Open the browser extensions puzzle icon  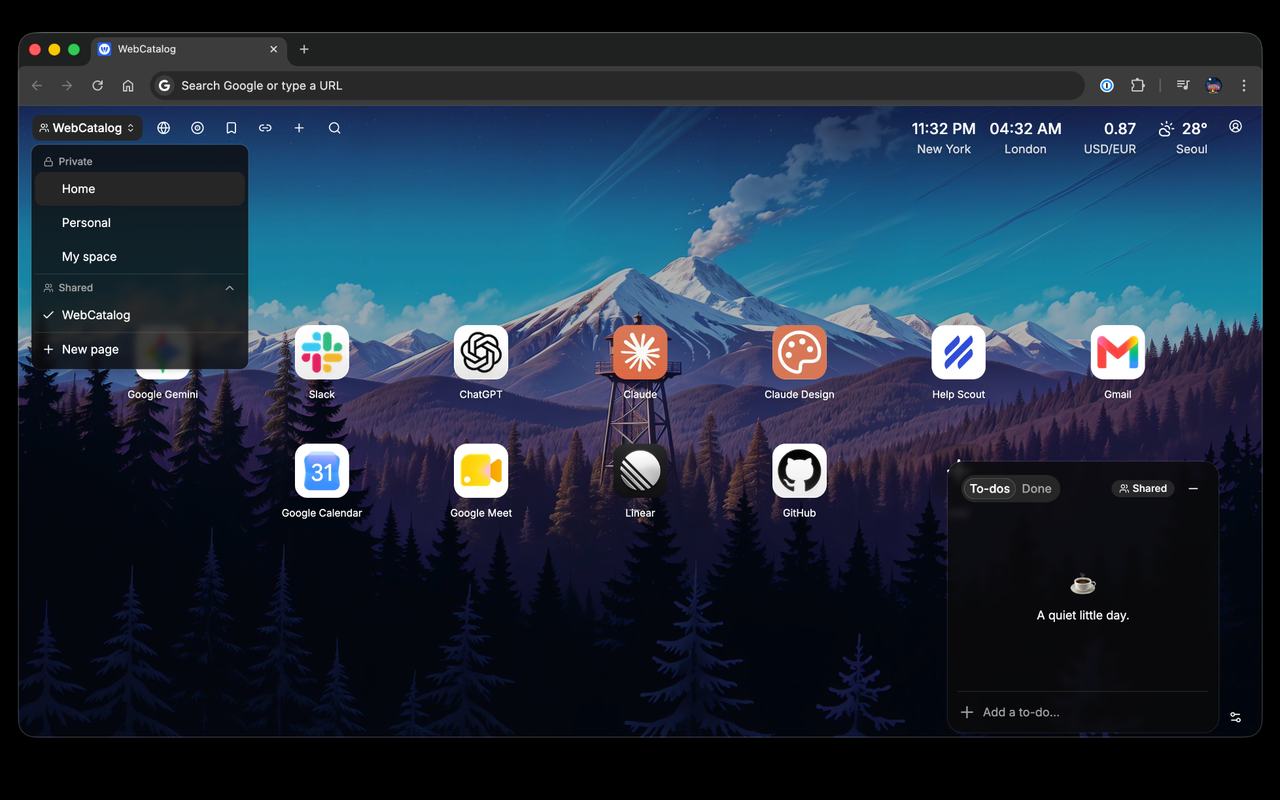click(x=1138, y=86)
